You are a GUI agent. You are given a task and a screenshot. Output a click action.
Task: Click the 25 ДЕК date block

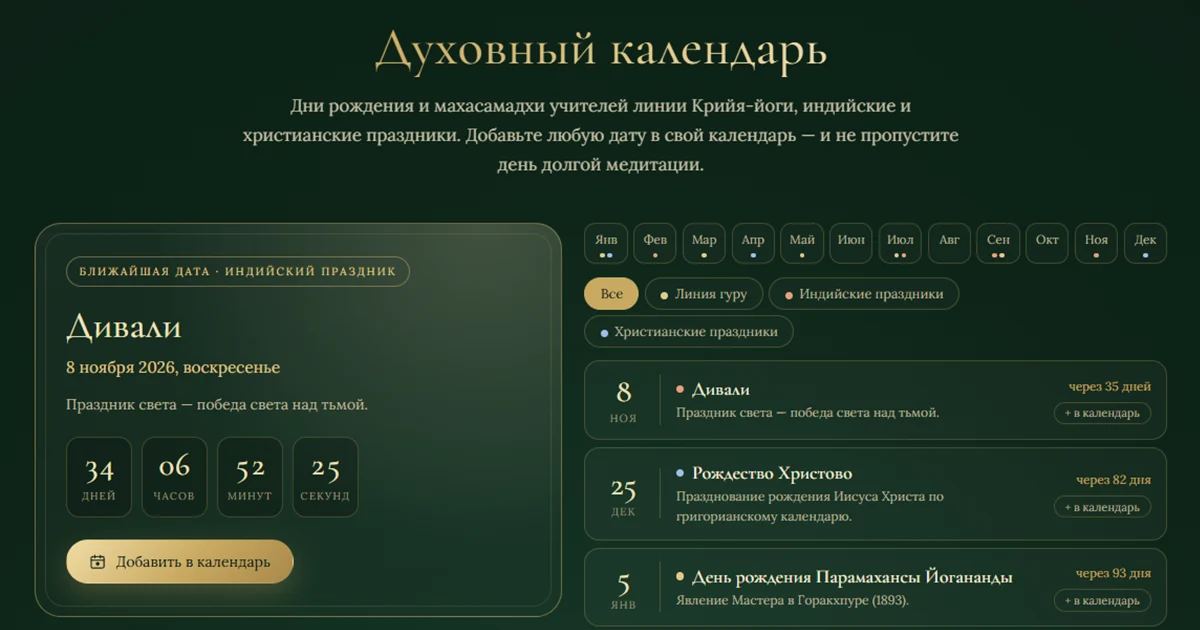[623, 494]
